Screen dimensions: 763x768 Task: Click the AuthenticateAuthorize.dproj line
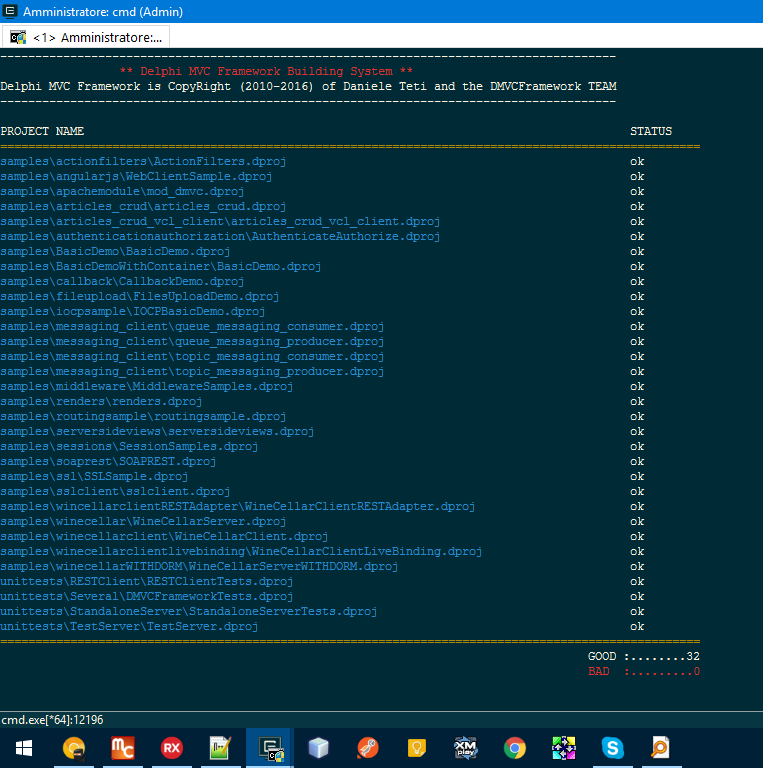[x=220, y=237]
